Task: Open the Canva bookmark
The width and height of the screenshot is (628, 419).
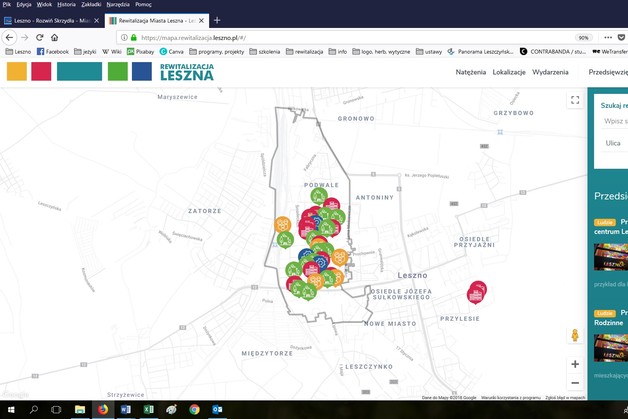Action: [x=171, y=52]
